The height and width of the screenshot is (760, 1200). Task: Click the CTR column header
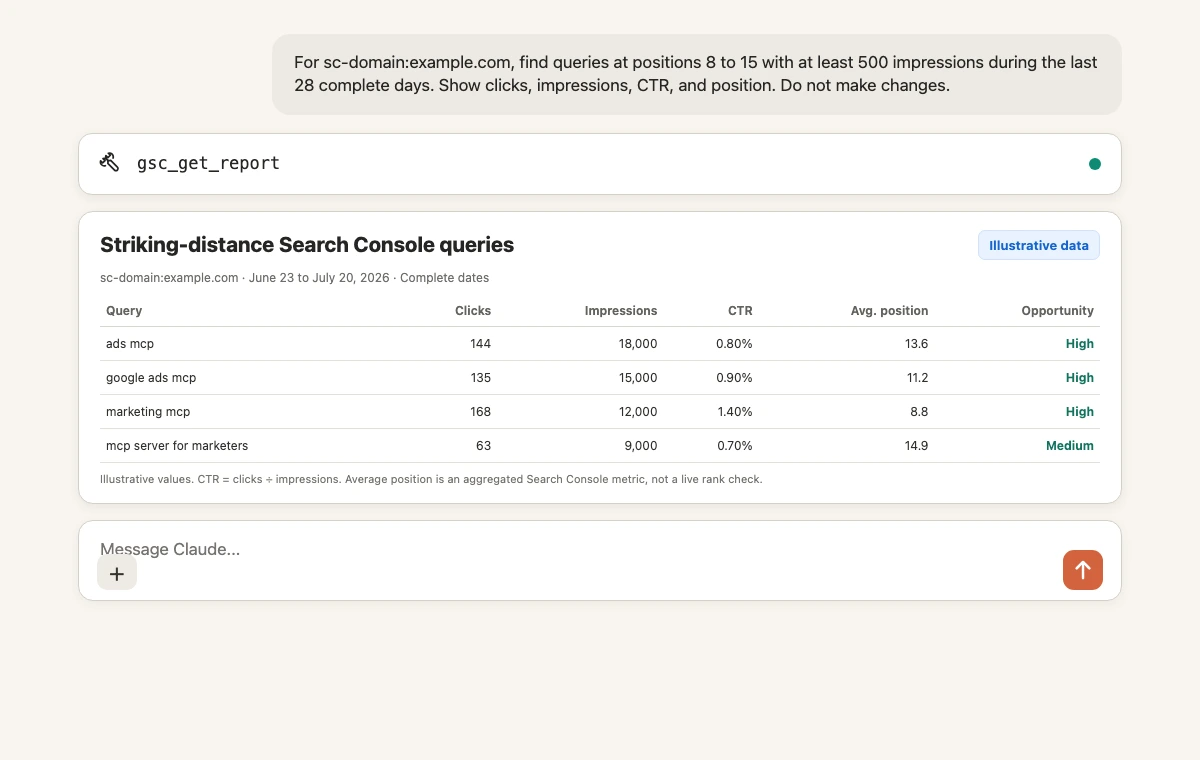click(x=740, y=311)
